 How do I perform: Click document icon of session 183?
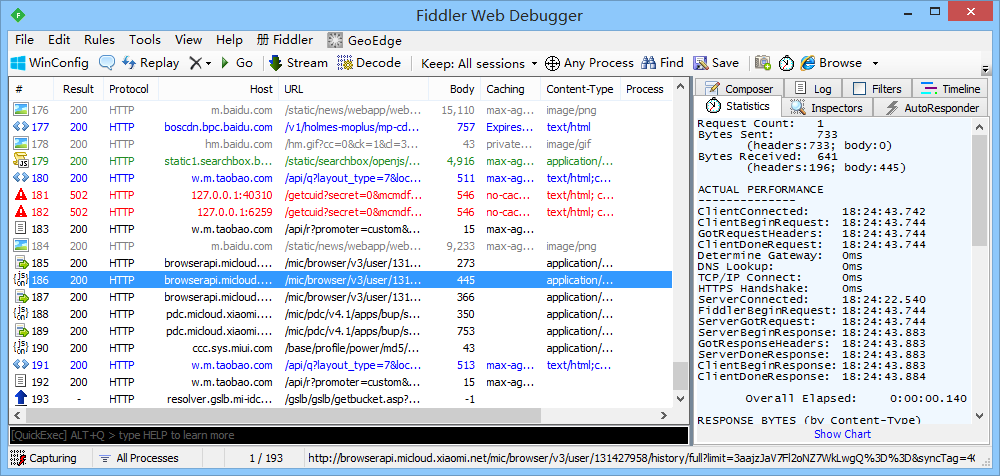click(20, 228)
